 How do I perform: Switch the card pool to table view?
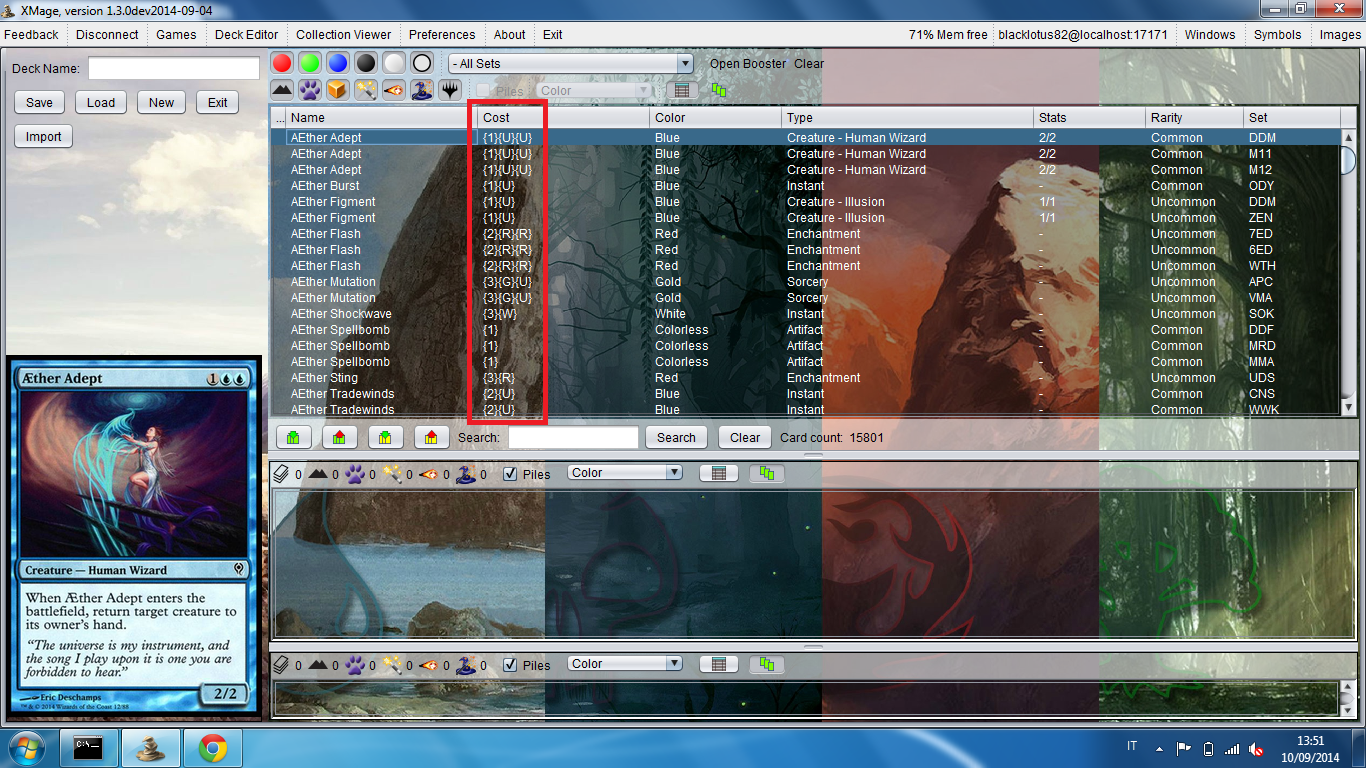pos(681,90)
